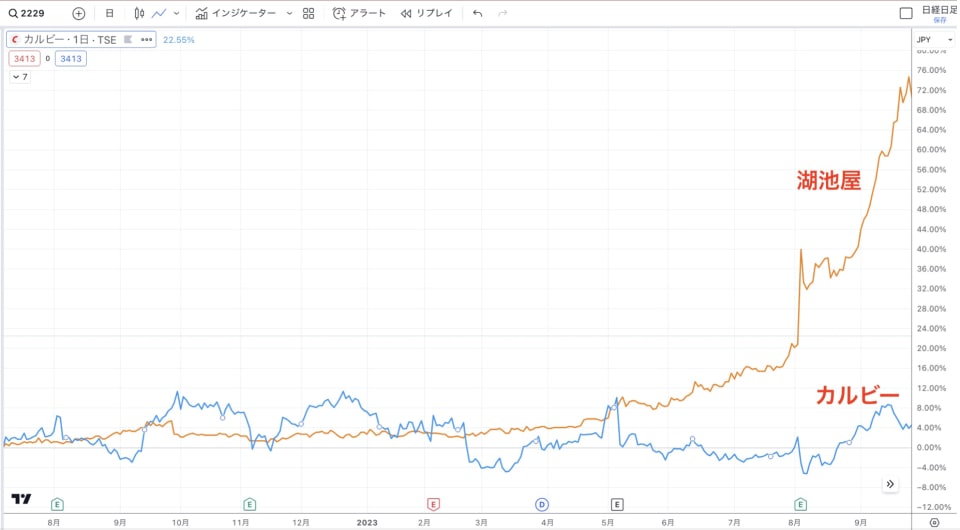Redo the action arrow

[x=503, y=13]
